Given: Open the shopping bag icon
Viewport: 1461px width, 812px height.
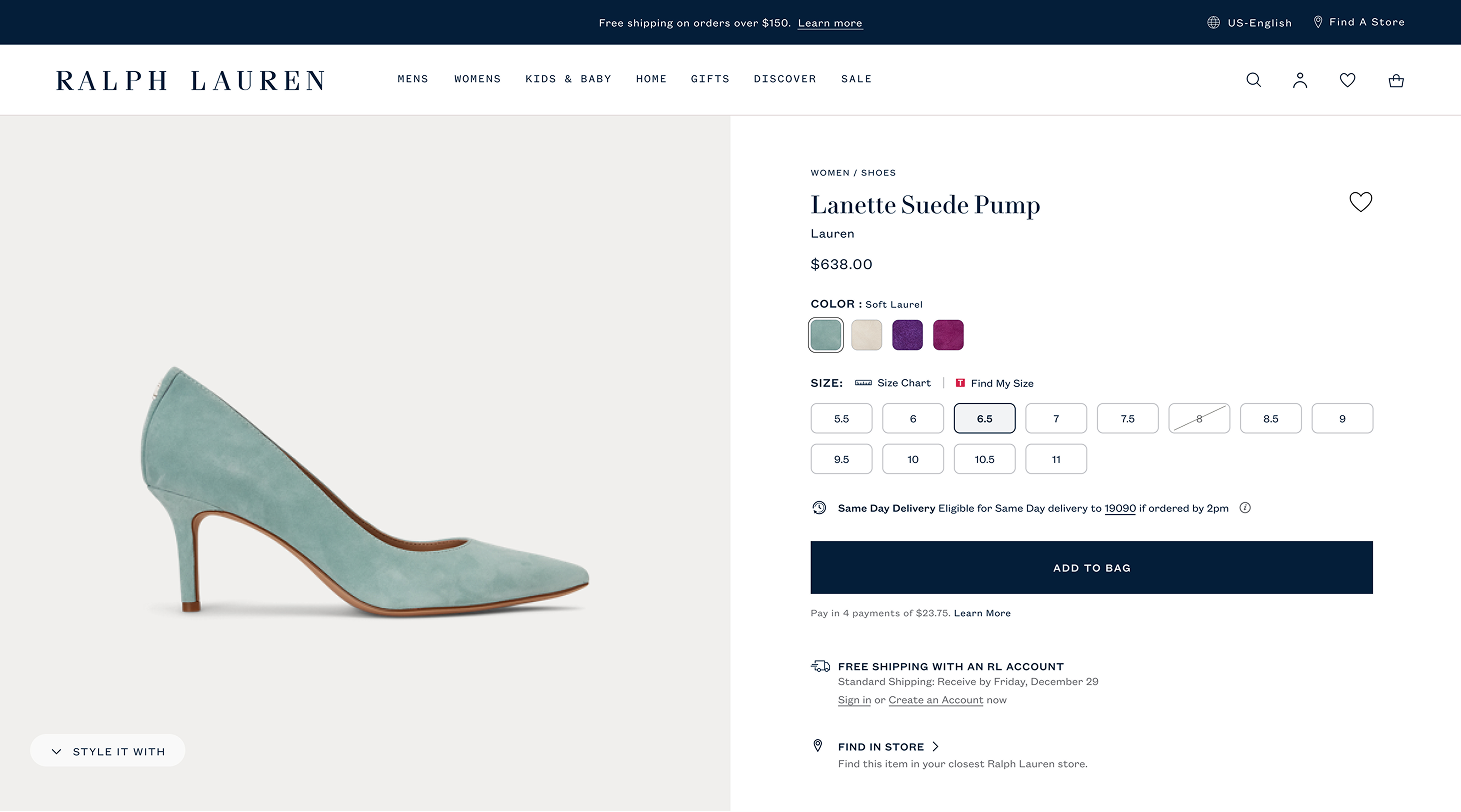Looking at the screenshot, I should [x=1396, y=80].
